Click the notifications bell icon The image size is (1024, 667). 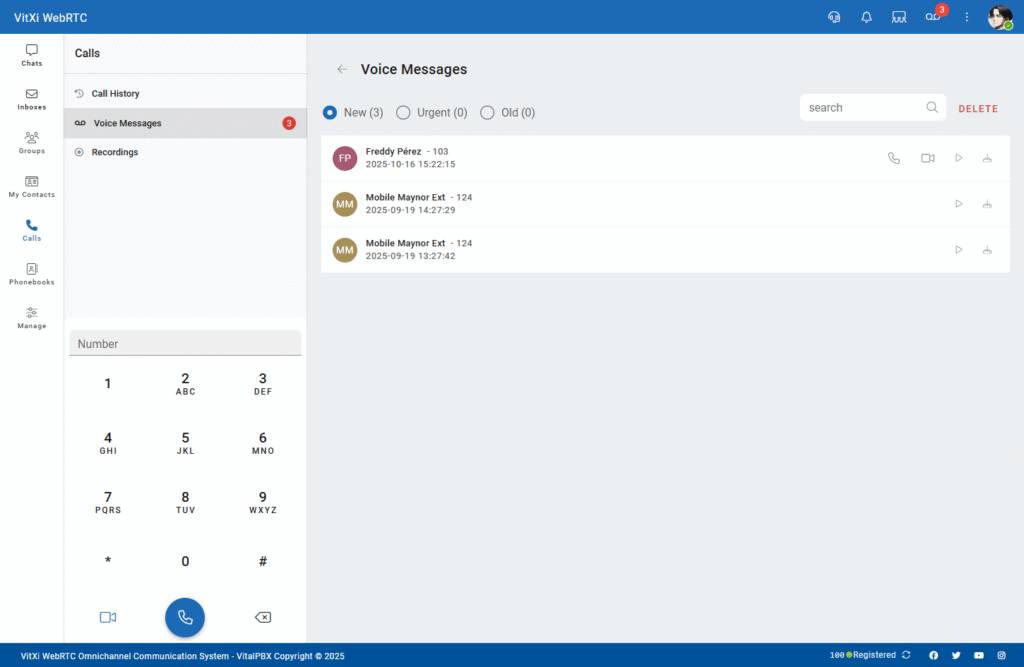point(867,17)
